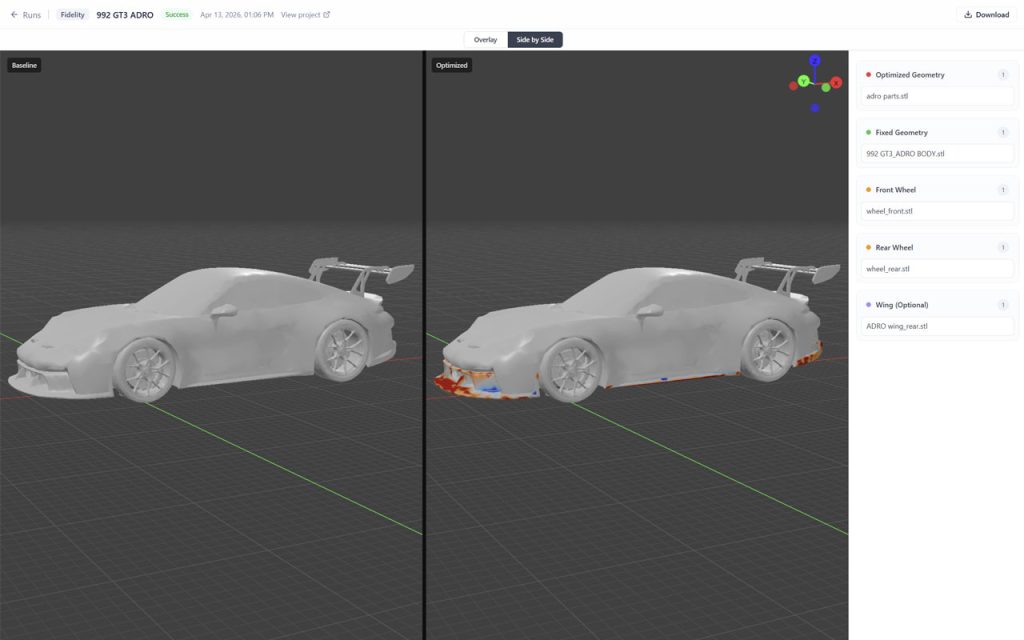The height and width of the screenshot is (640, 1024).
Task: Open the external link icon beside View project
Action: point(327,14)
